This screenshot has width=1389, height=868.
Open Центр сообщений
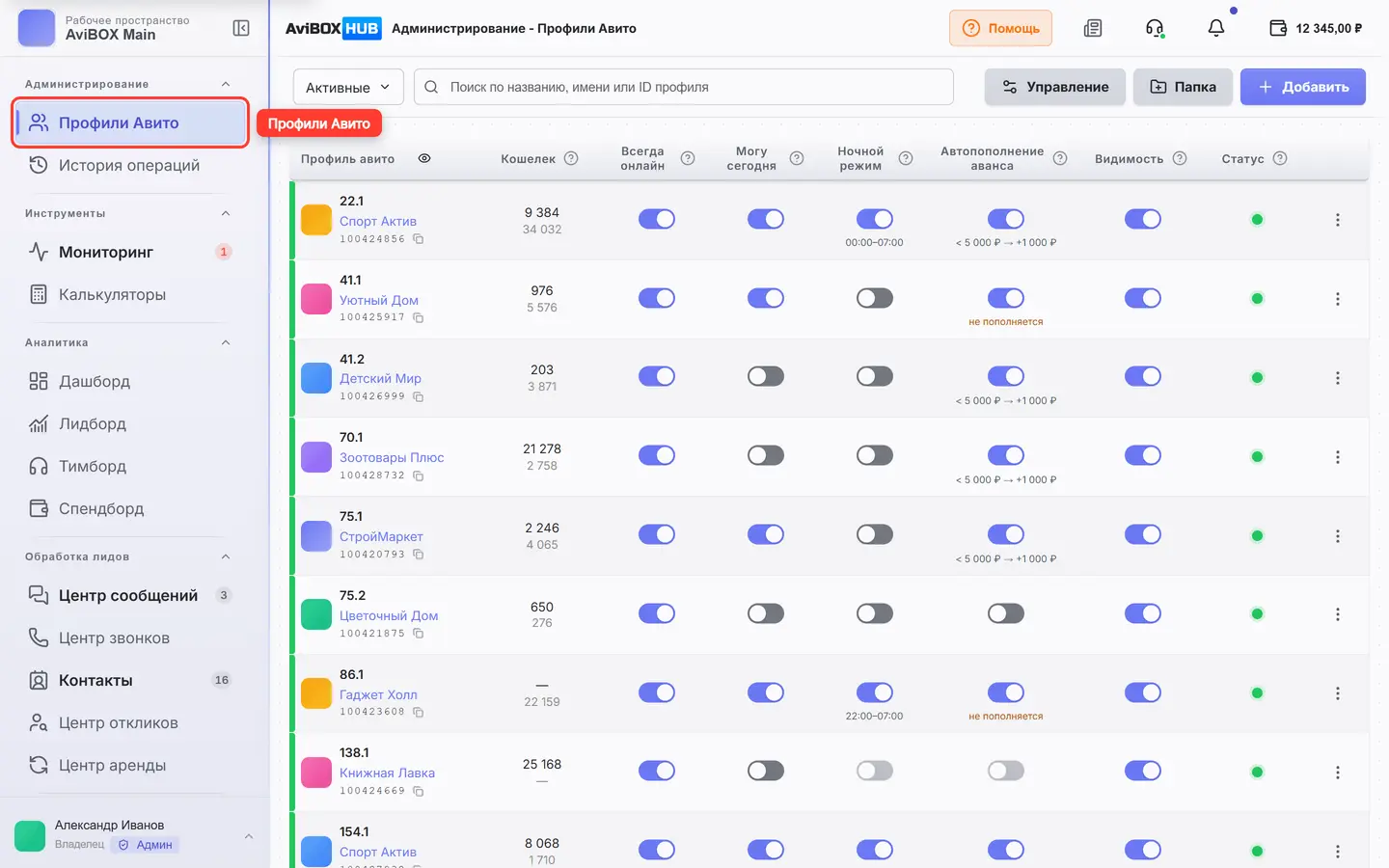click(x=129, y=596)
